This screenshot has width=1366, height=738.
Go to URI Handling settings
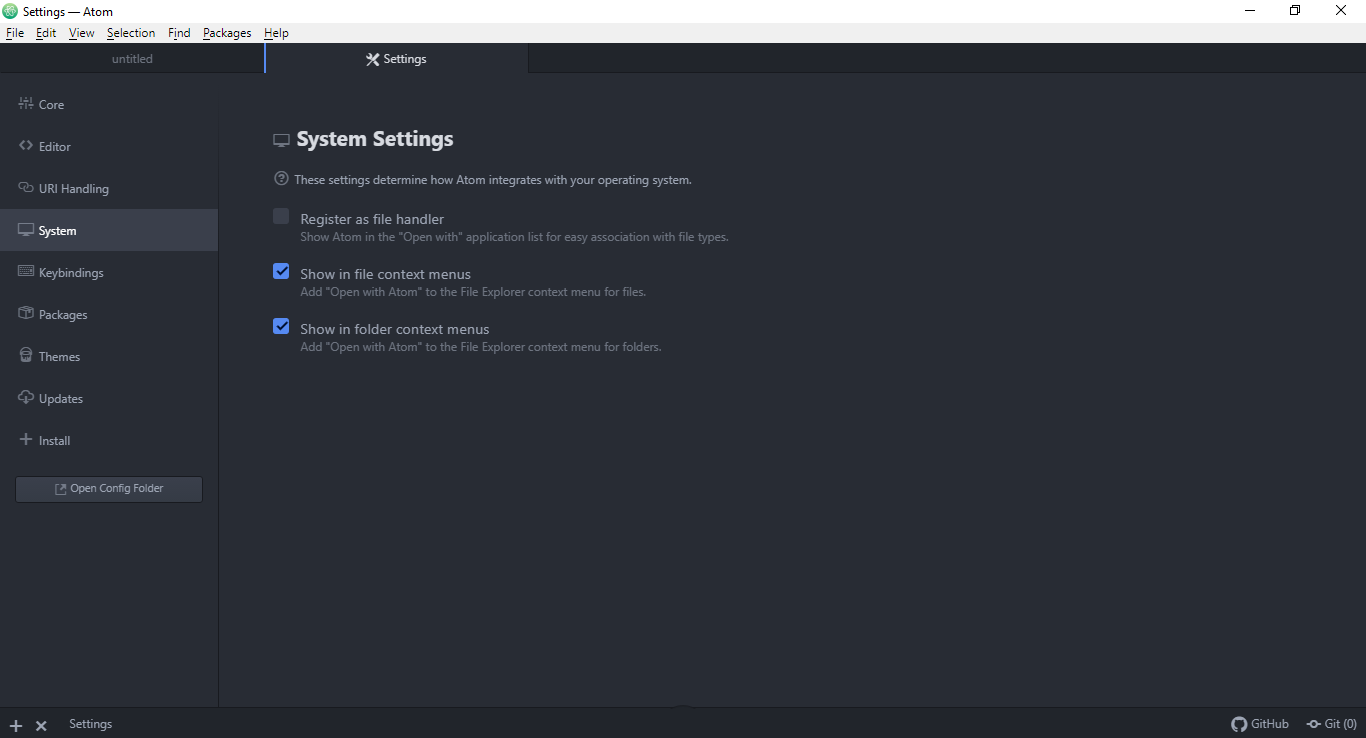(109, 188)
